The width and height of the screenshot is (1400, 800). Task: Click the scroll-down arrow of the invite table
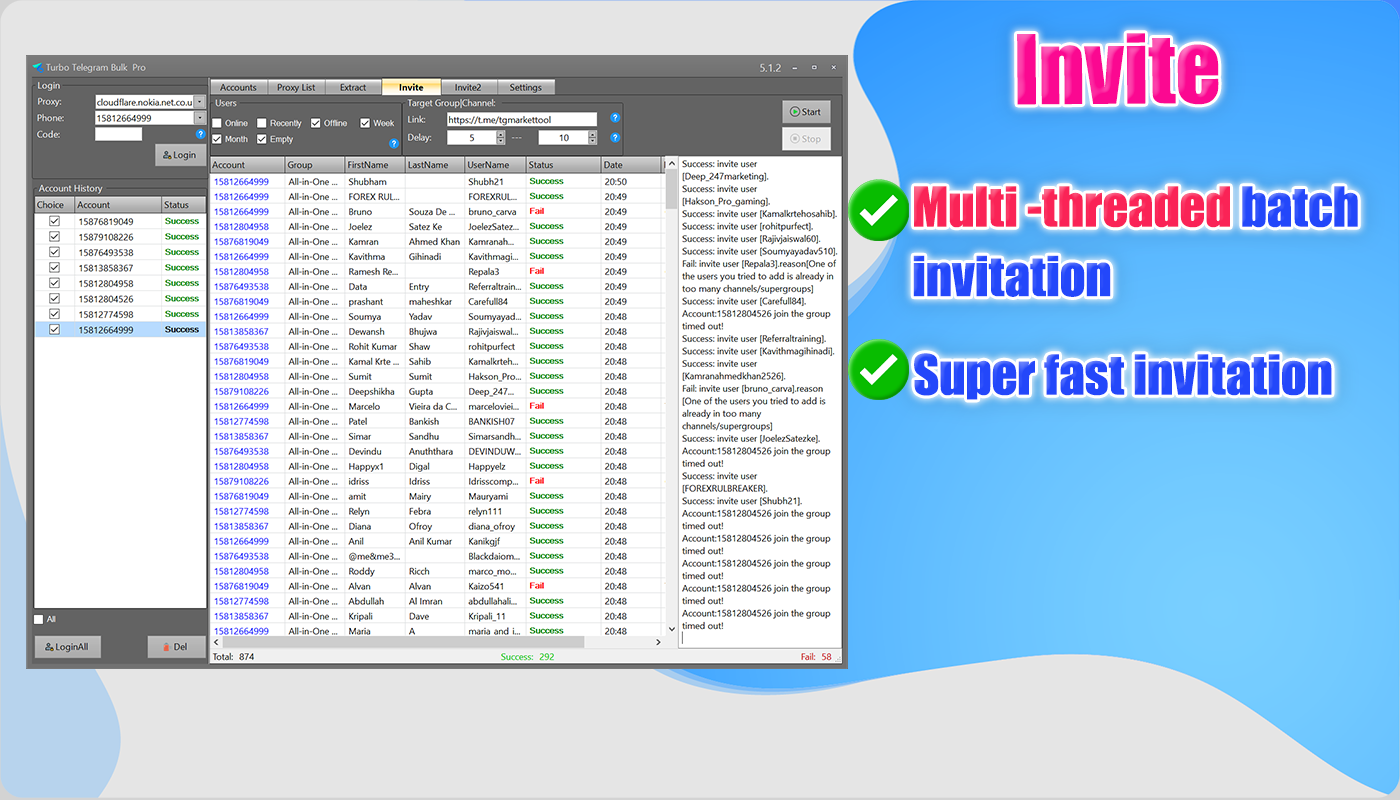click(671, 630)
